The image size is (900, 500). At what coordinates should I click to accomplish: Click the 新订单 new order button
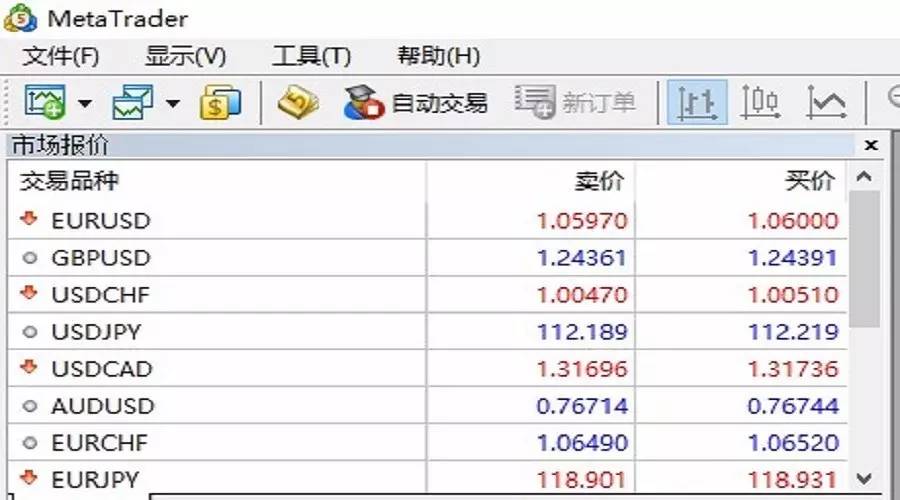[575, 103]
